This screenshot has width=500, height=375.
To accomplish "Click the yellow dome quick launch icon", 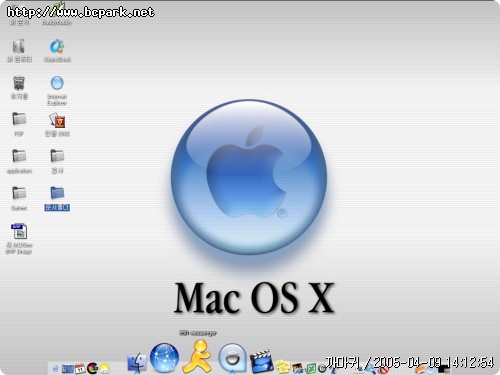I will tap(104, 369).
